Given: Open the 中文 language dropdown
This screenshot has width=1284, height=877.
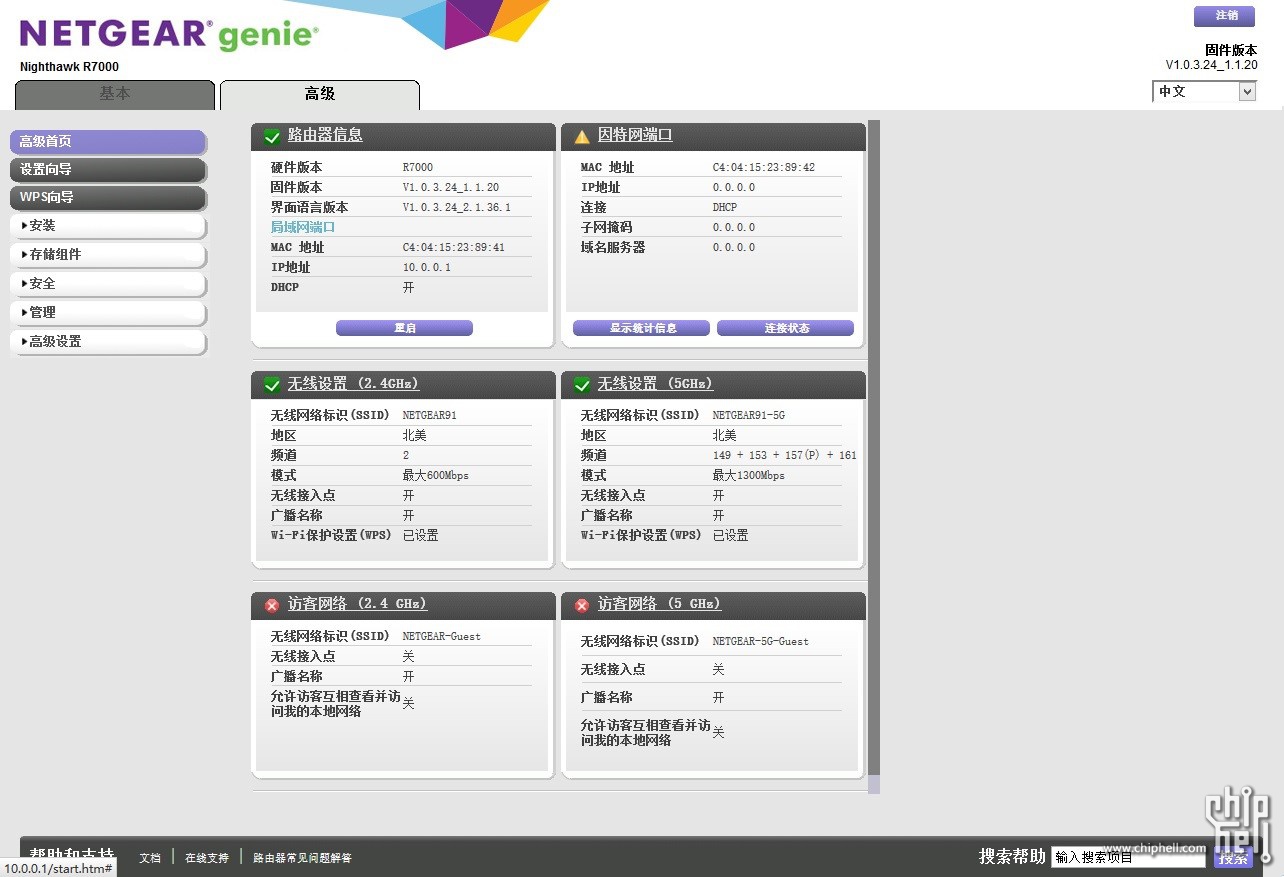Looking at the screenshot, I should [1204, 92].
